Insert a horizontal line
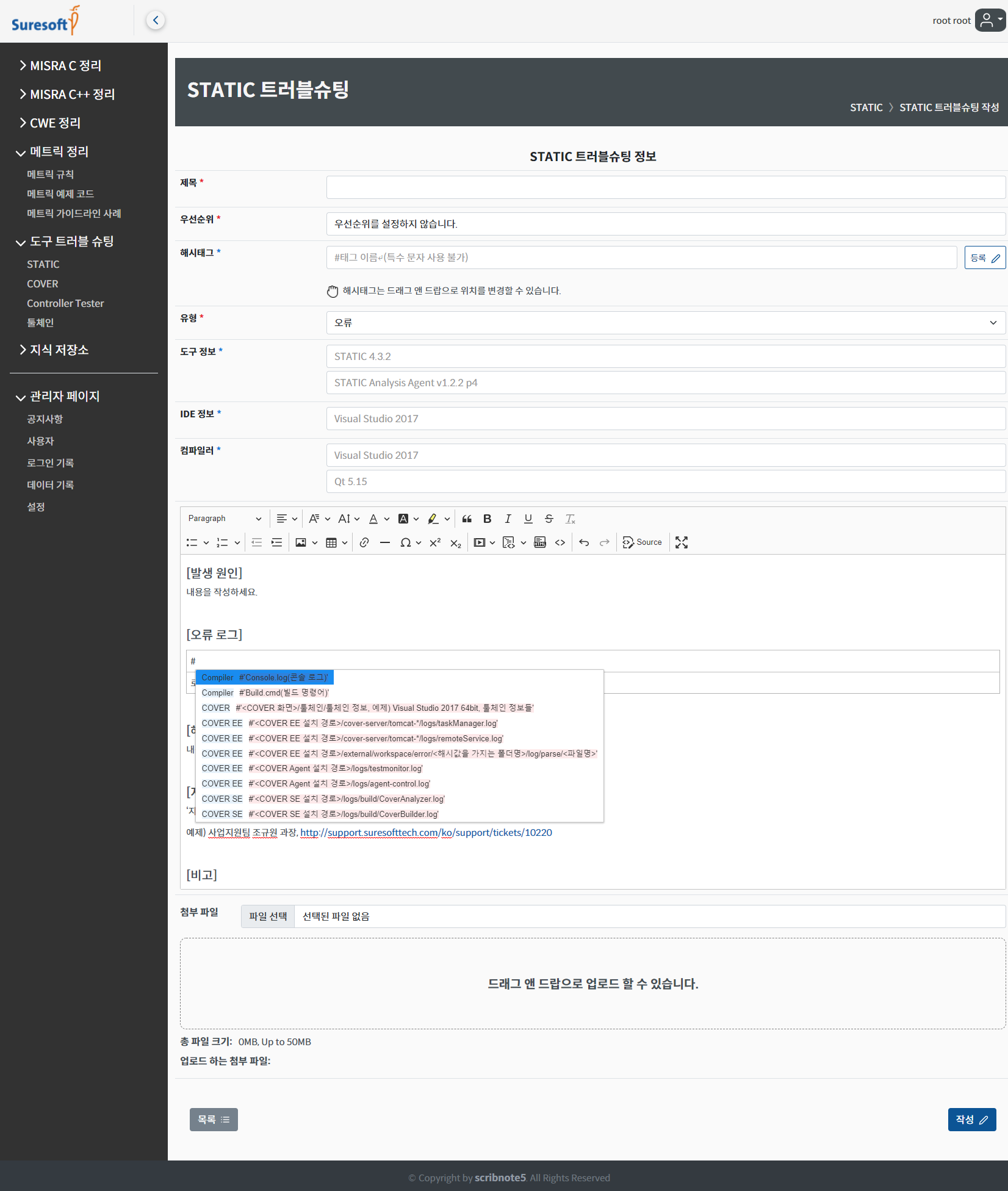This screenshot has height=1191, width=1008. [384, 542]
